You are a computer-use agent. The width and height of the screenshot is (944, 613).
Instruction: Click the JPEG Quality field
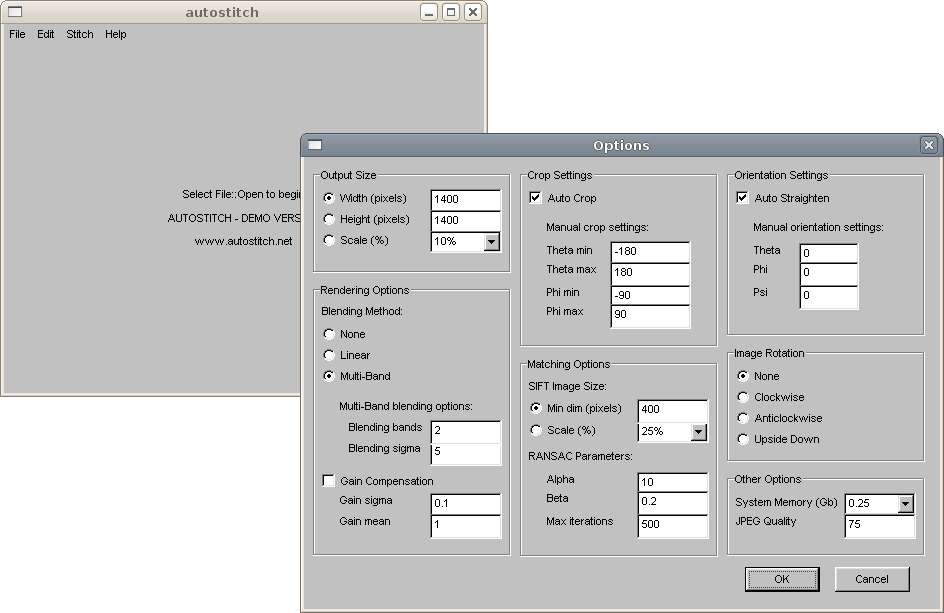pyautogui.click(x=880, y=526)
